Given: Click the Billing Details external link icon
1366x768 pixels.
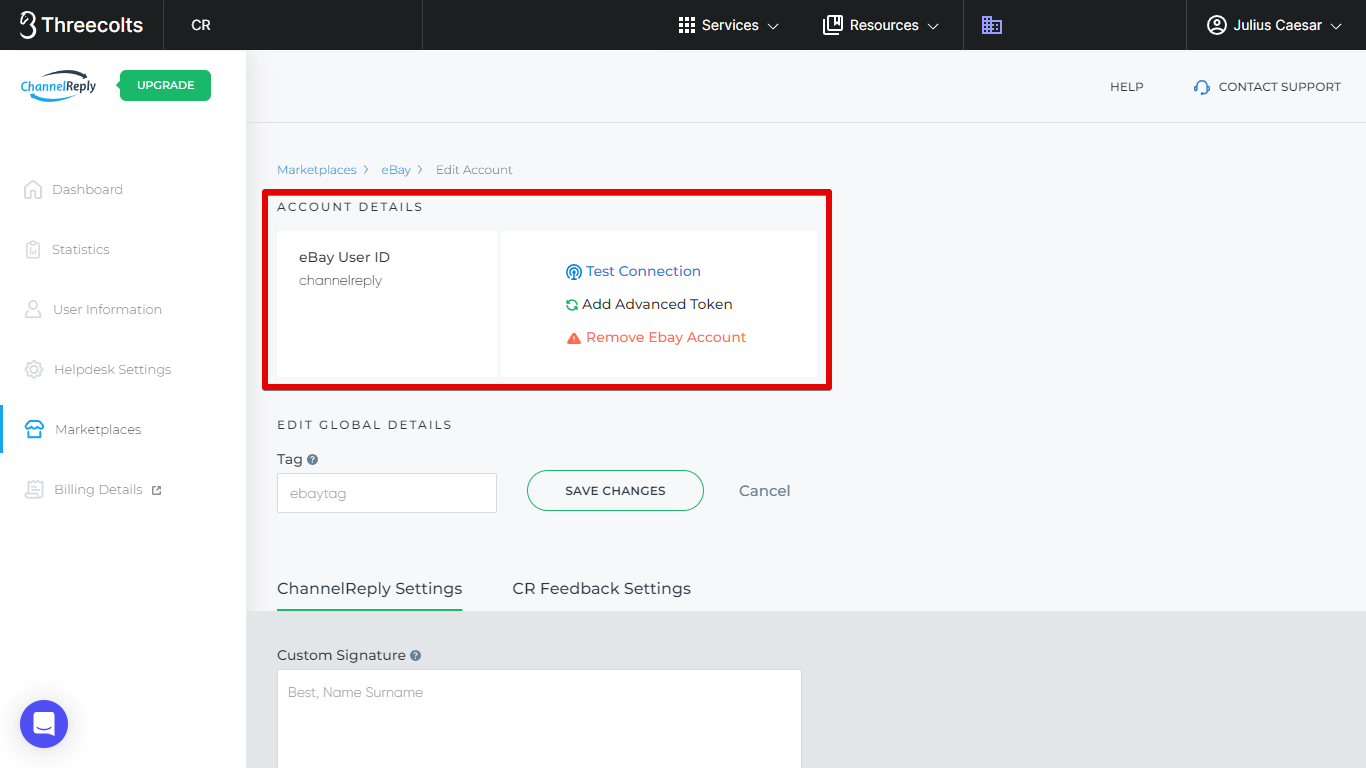Looking at the screenshot, I should [x=156, y=490].
